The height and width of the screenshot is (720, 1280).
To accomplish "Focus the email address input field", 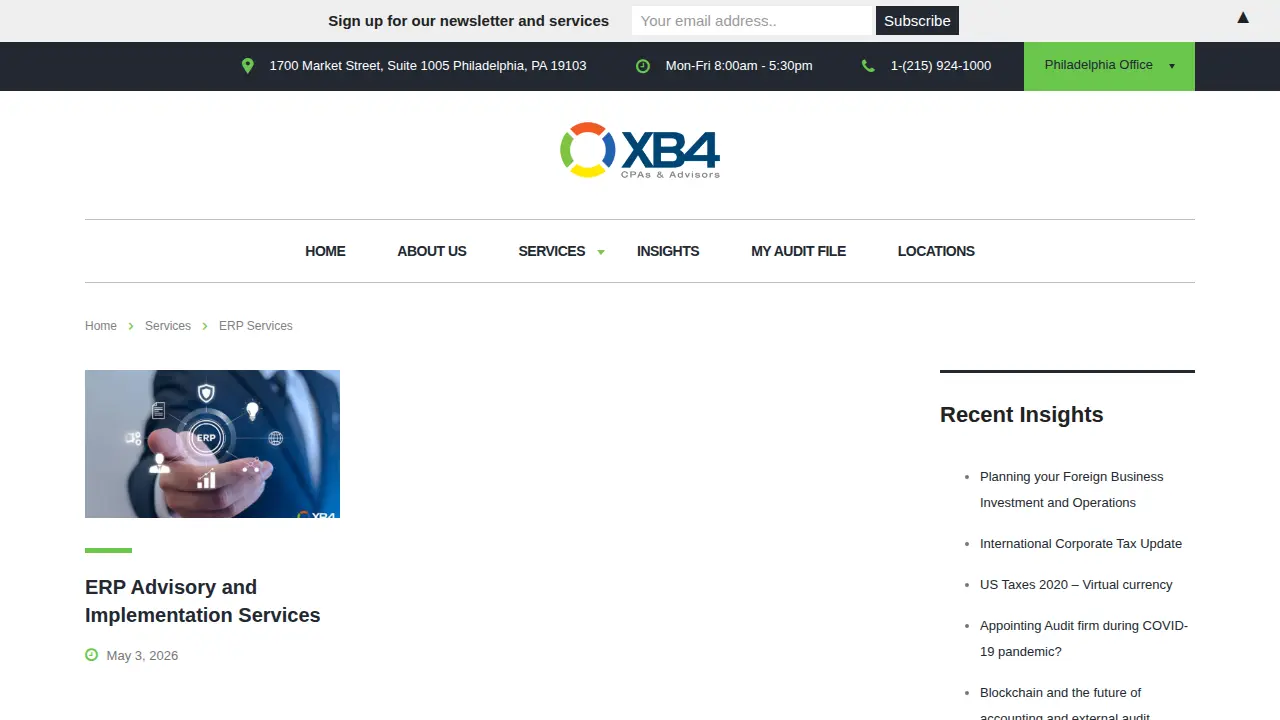I will [x=752, y=21].
